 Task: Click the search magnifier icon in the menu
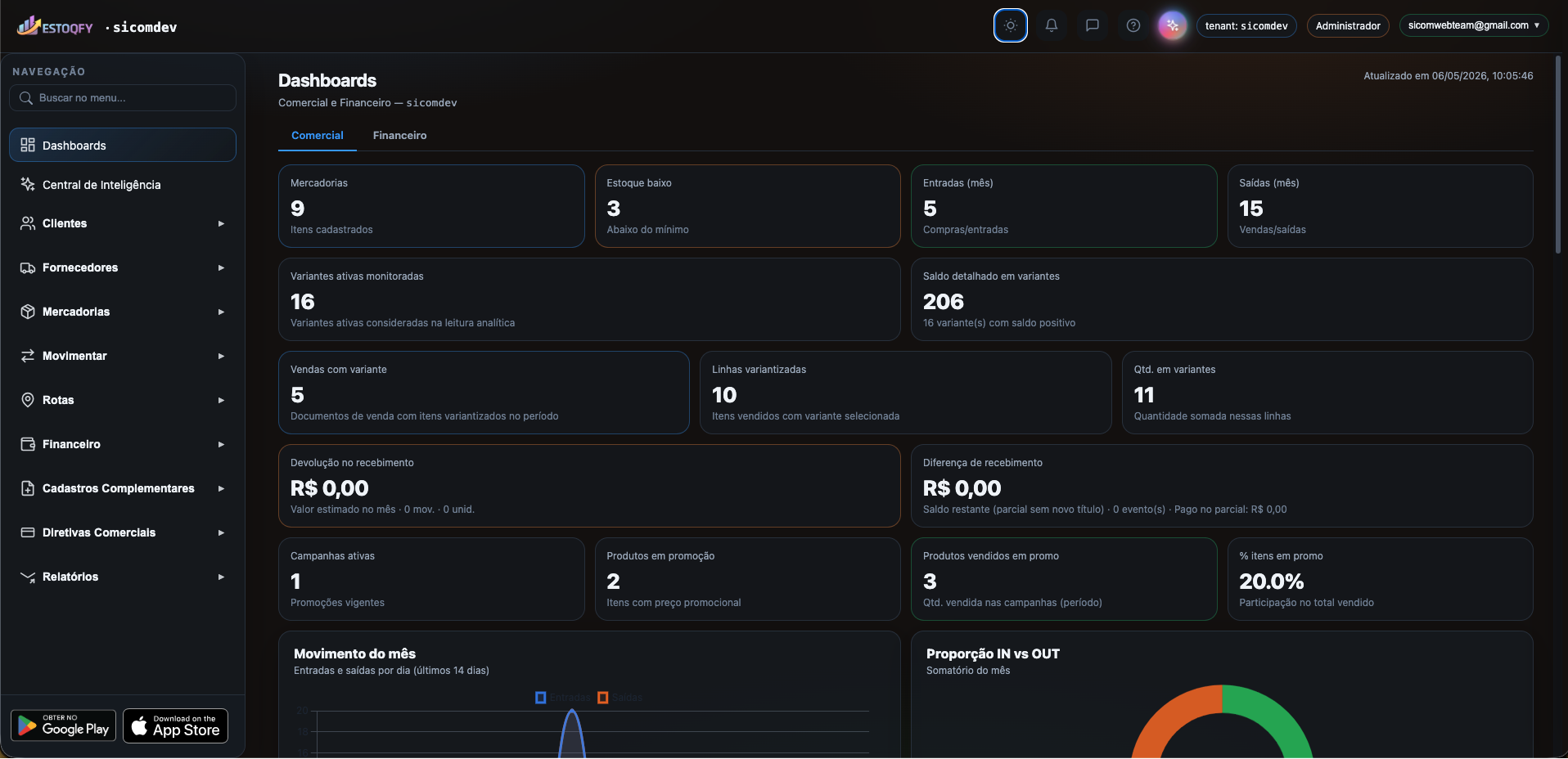click(26, 98)
